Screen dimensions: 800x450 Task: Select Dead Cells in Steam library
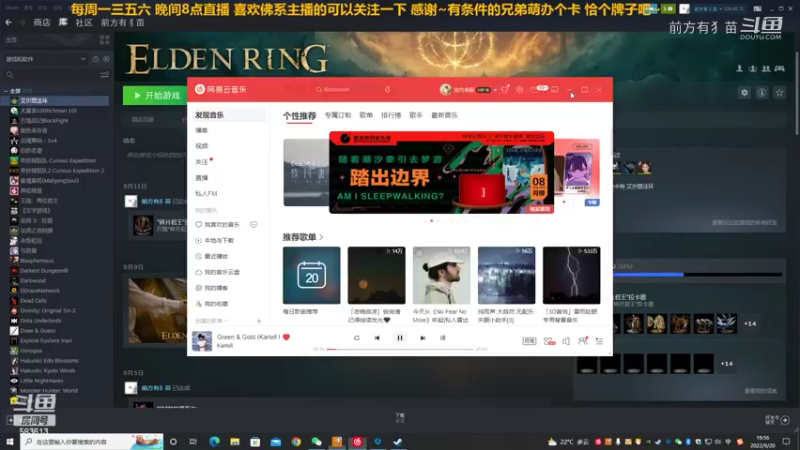pos(33,301)
